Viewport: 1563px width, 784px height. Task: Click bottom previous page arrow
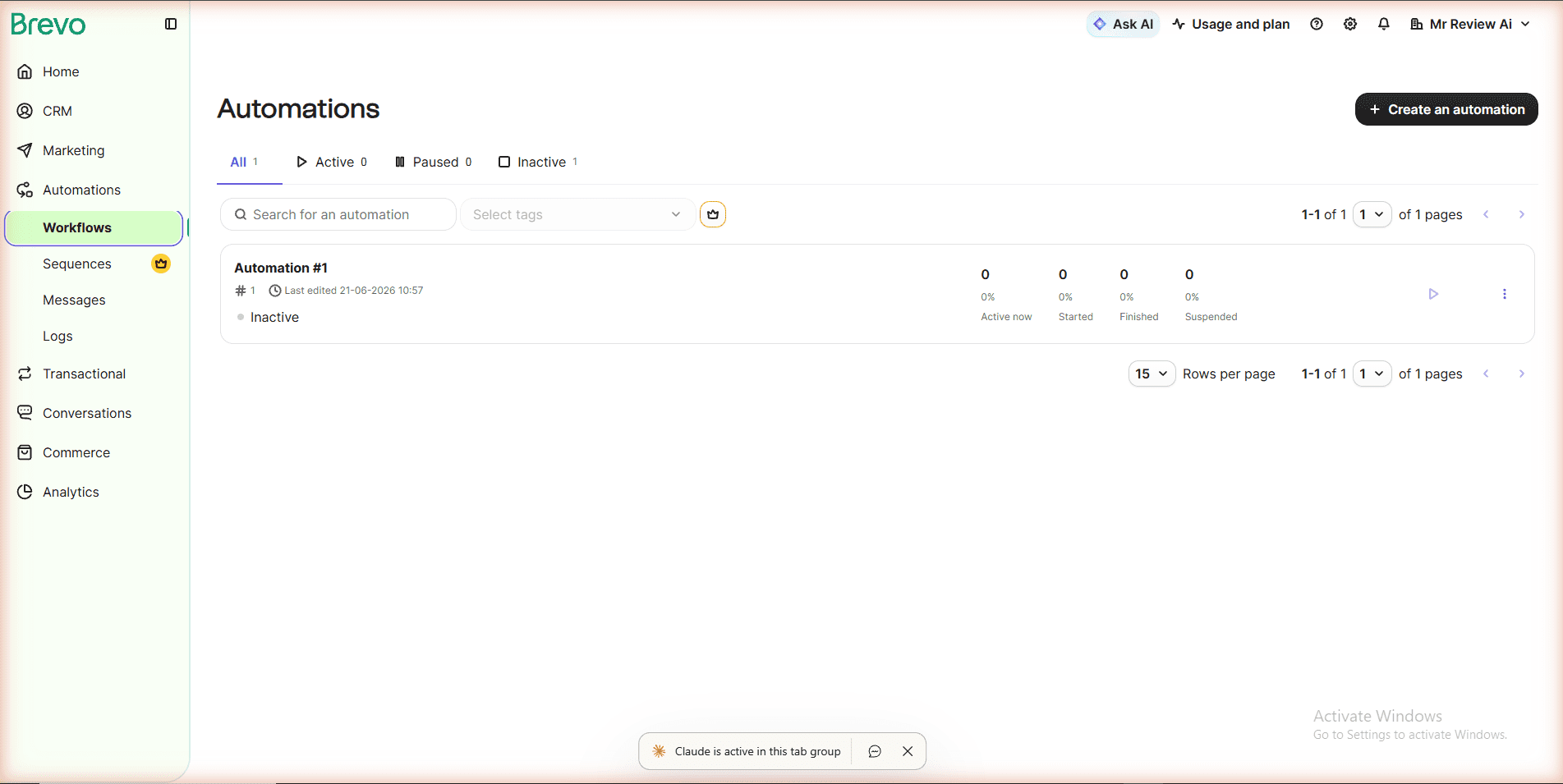tap(1486, 374)
